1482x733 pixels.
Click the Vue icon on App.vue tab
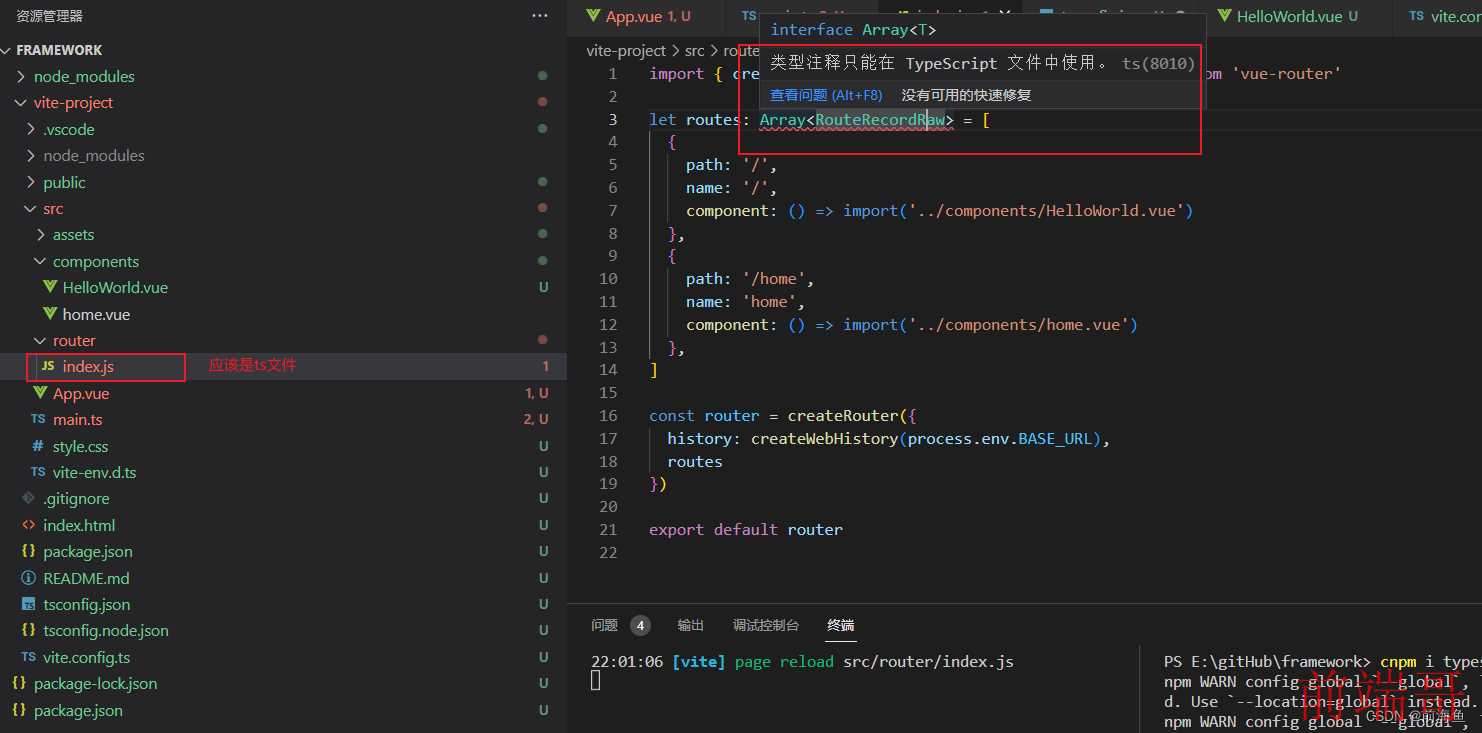point(594,16)
